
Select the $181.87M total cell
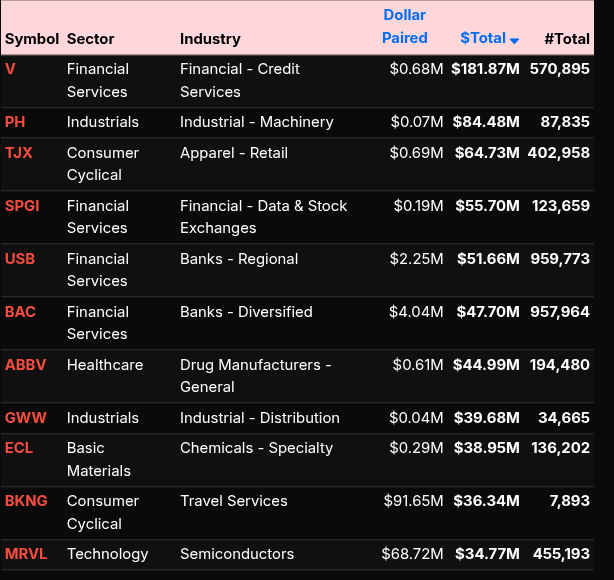point(485,69)
